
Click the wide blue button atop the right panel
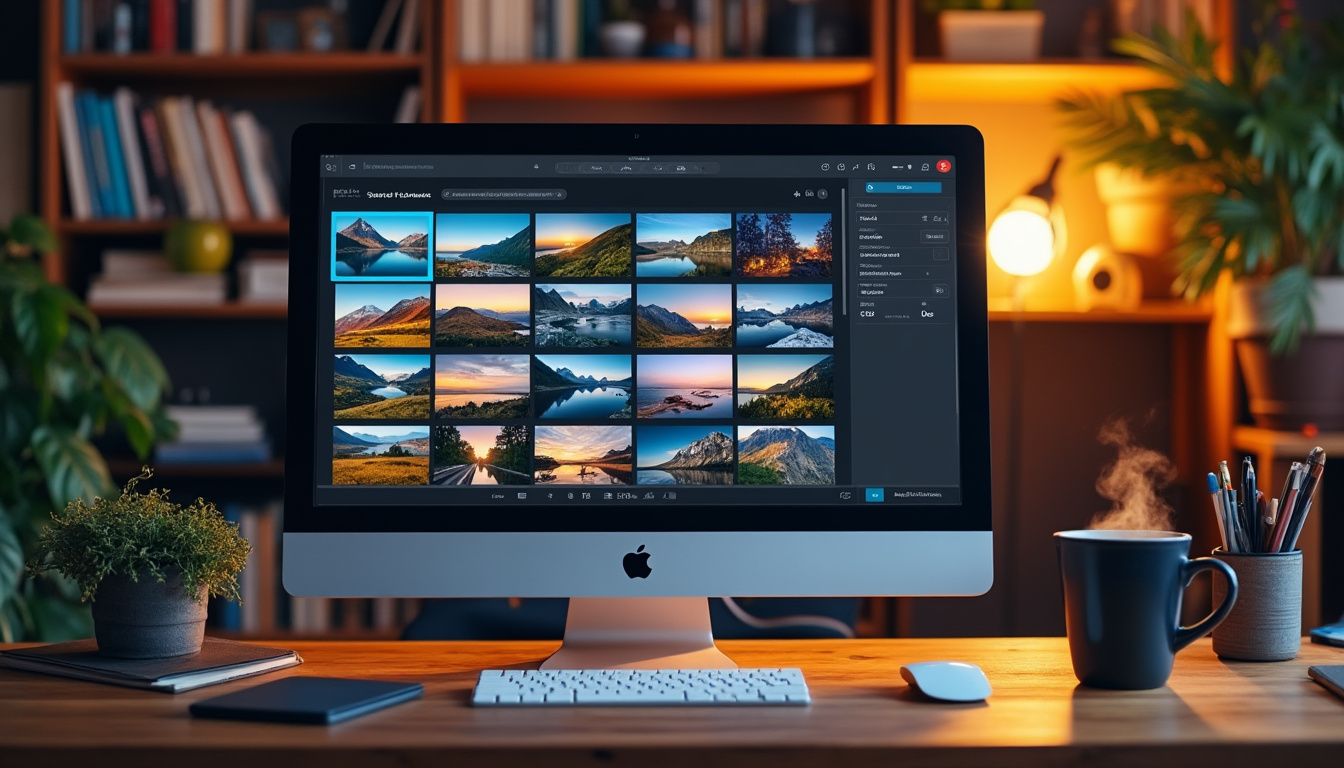903,187
